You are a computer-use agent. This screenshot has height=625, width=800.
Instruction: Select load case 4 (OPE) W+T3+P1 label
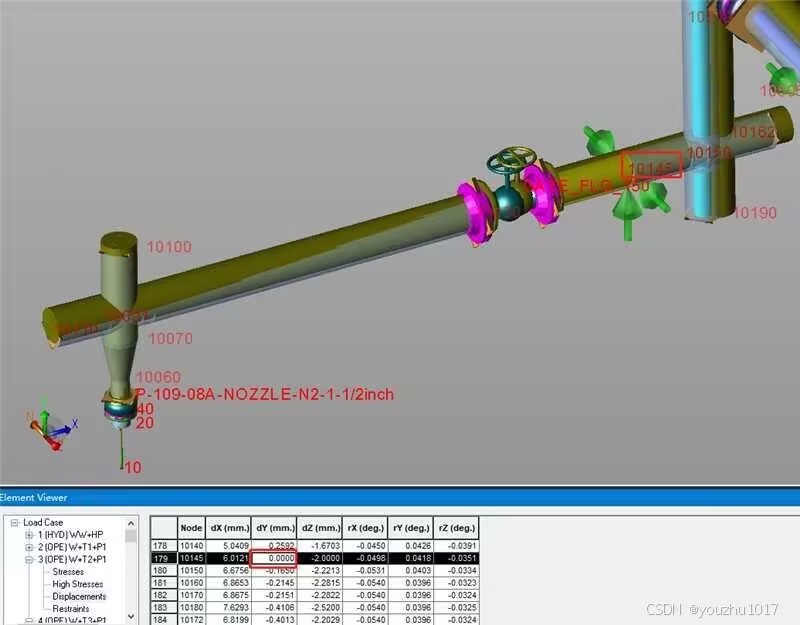coord(72,620)
